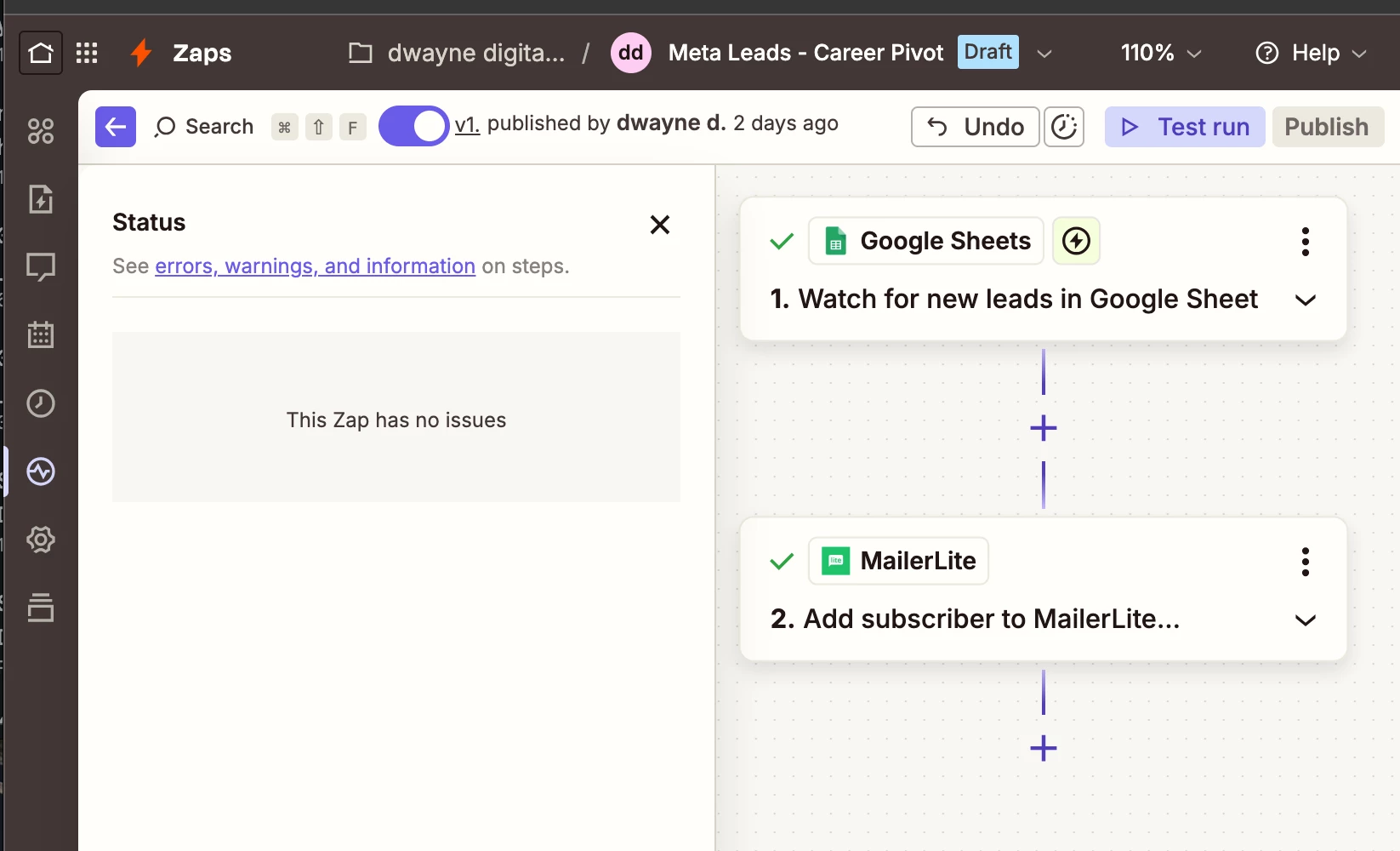This screenshot has height=851, width=1400.
Task: Open the calendar schedule icon in sidebar
Action: pyautogui.click(x=41, y=335)
